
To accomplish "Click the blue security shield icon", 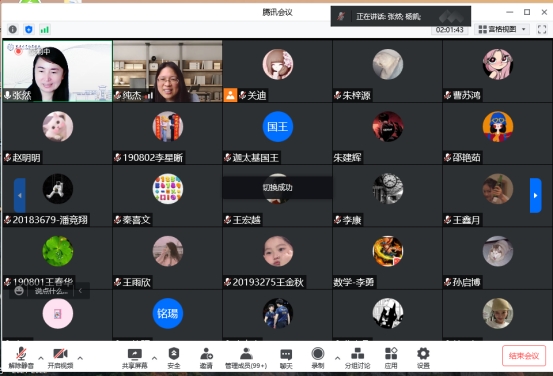I will (x=29, y=29).
